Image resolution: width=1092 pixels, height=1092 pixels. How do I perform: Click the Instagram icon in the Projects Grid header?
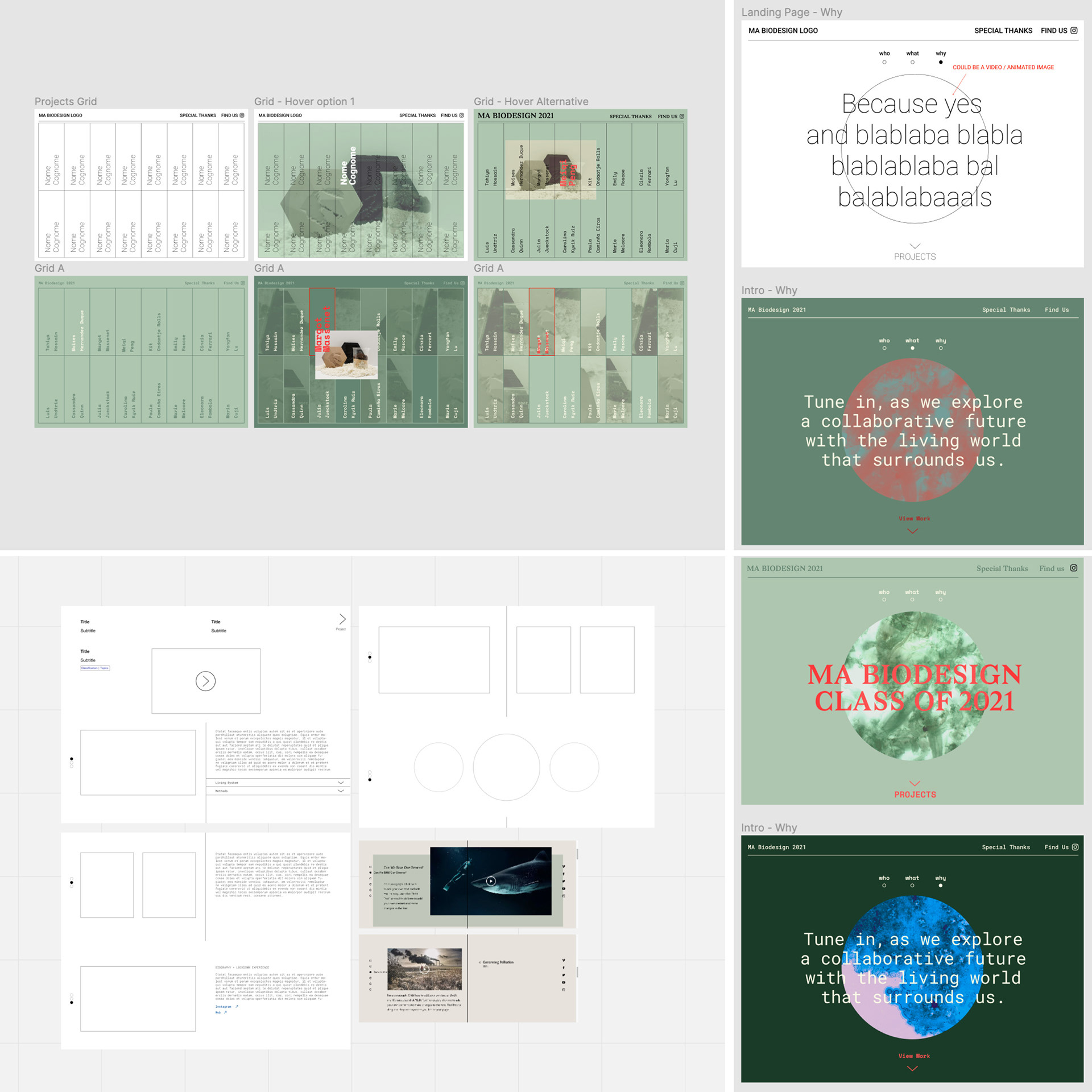(x=242, y=115)
